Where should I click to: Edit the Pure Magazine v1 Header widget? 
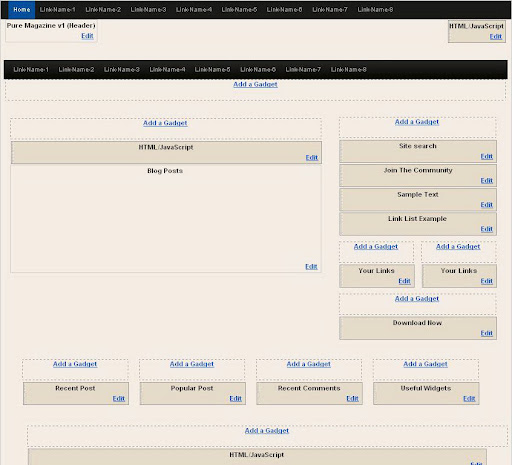[87, 36]
